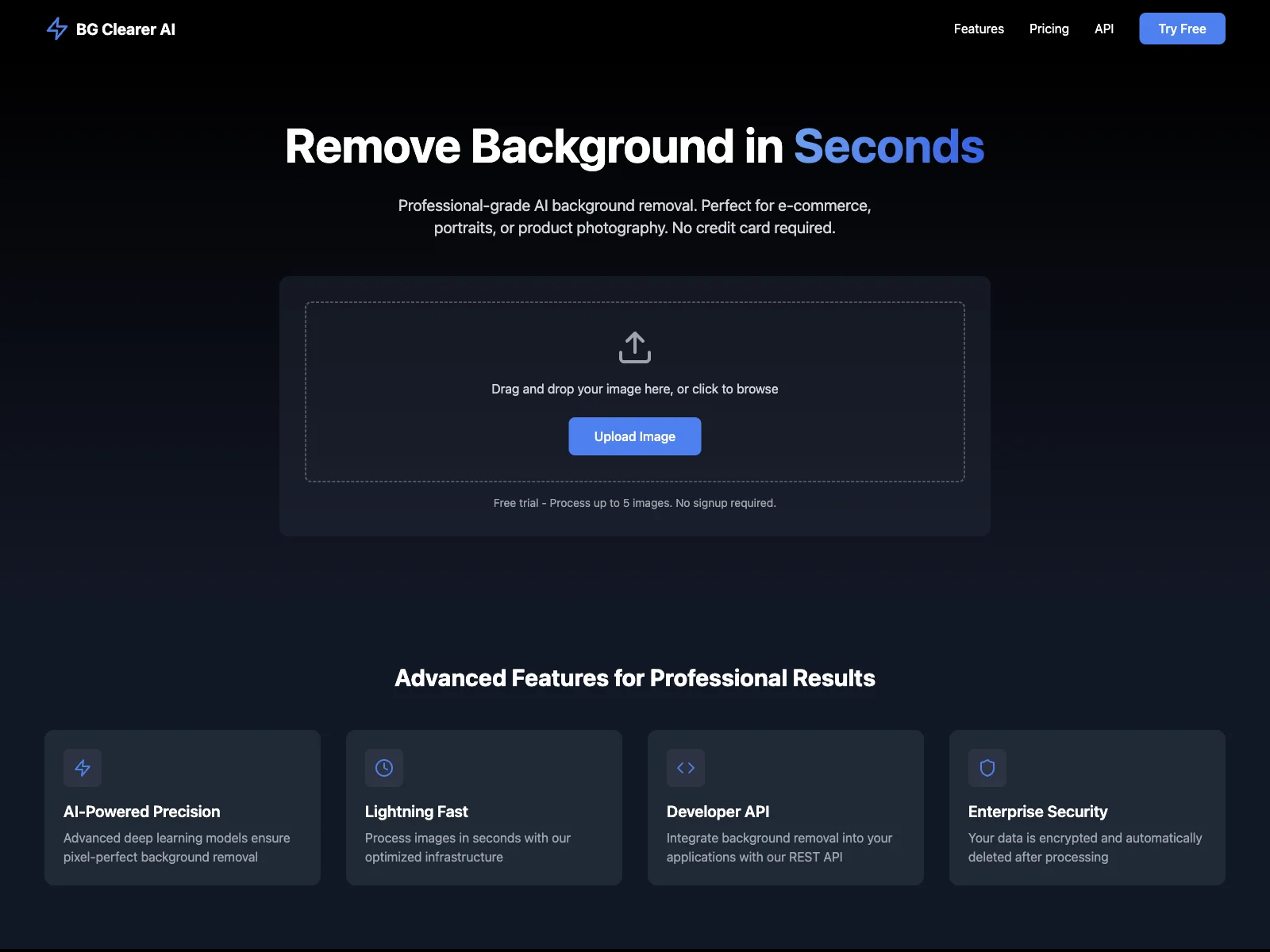
Task: Click the 'Professional-grade AI background removal' subtitle
Action: (635, 217)
